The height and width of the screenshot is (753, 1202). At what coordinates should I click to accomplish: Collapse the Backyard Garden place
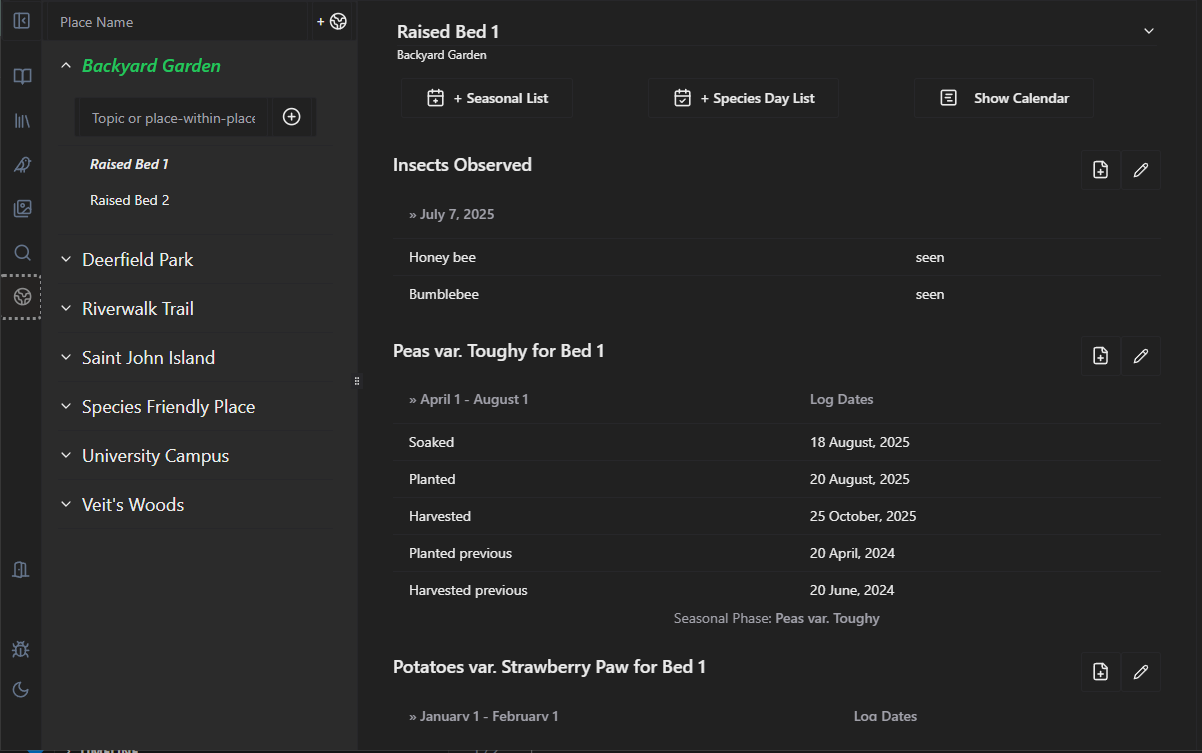[66, 66]
